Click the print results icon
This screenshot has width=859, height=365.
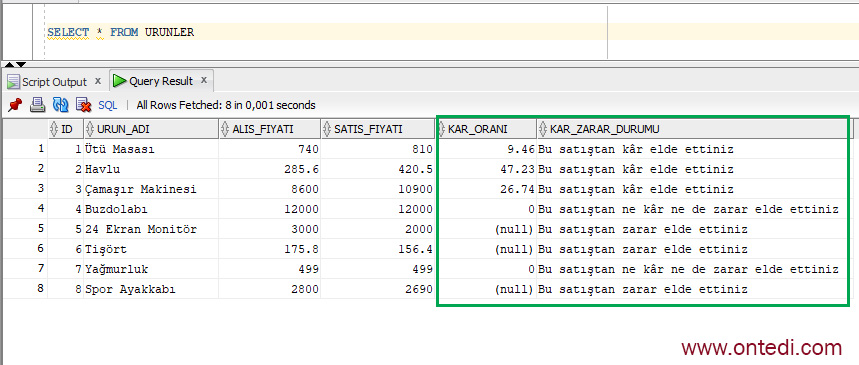[x=37, y=104]
